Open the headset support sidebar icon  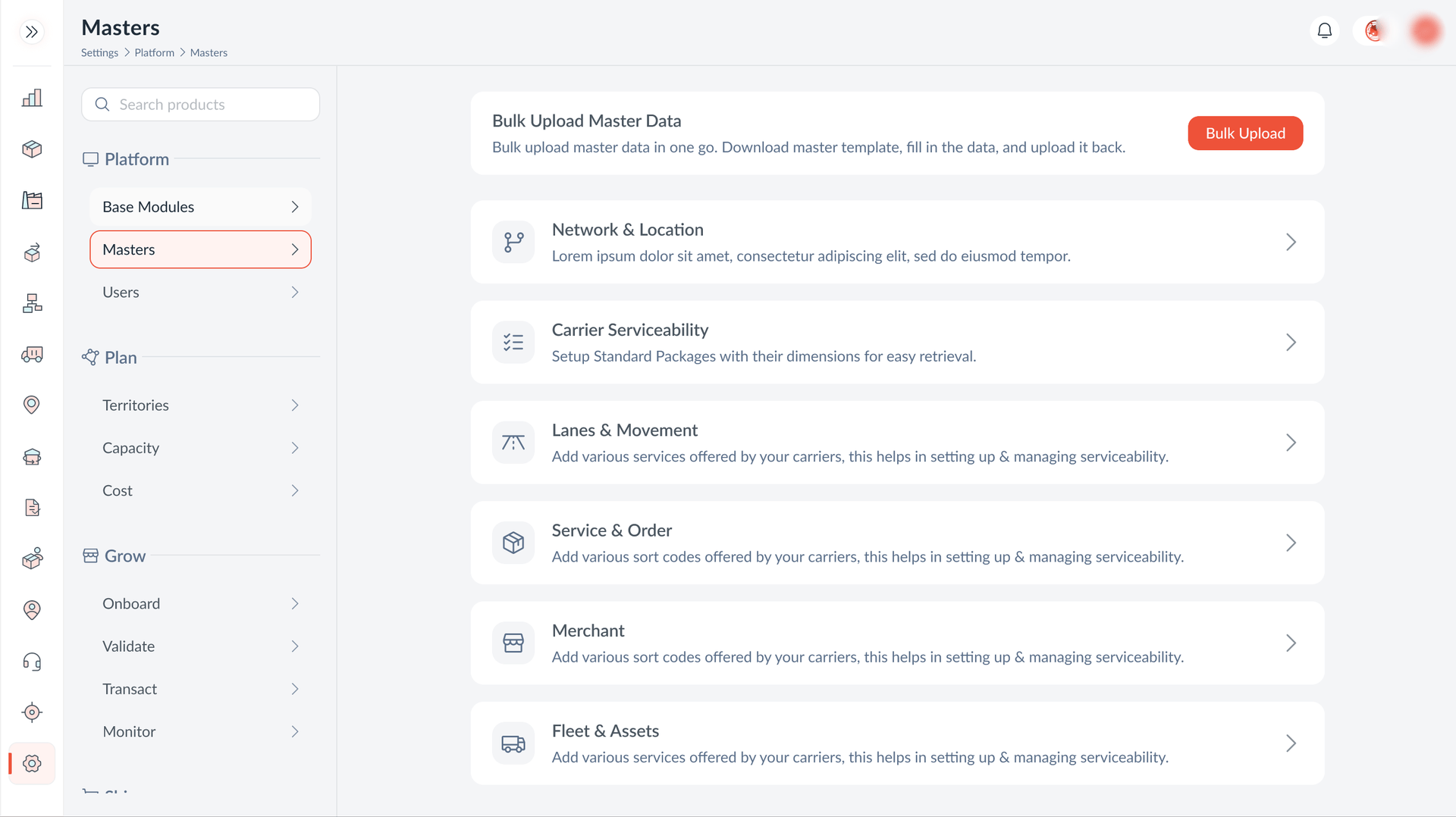[x=32, y=662]
